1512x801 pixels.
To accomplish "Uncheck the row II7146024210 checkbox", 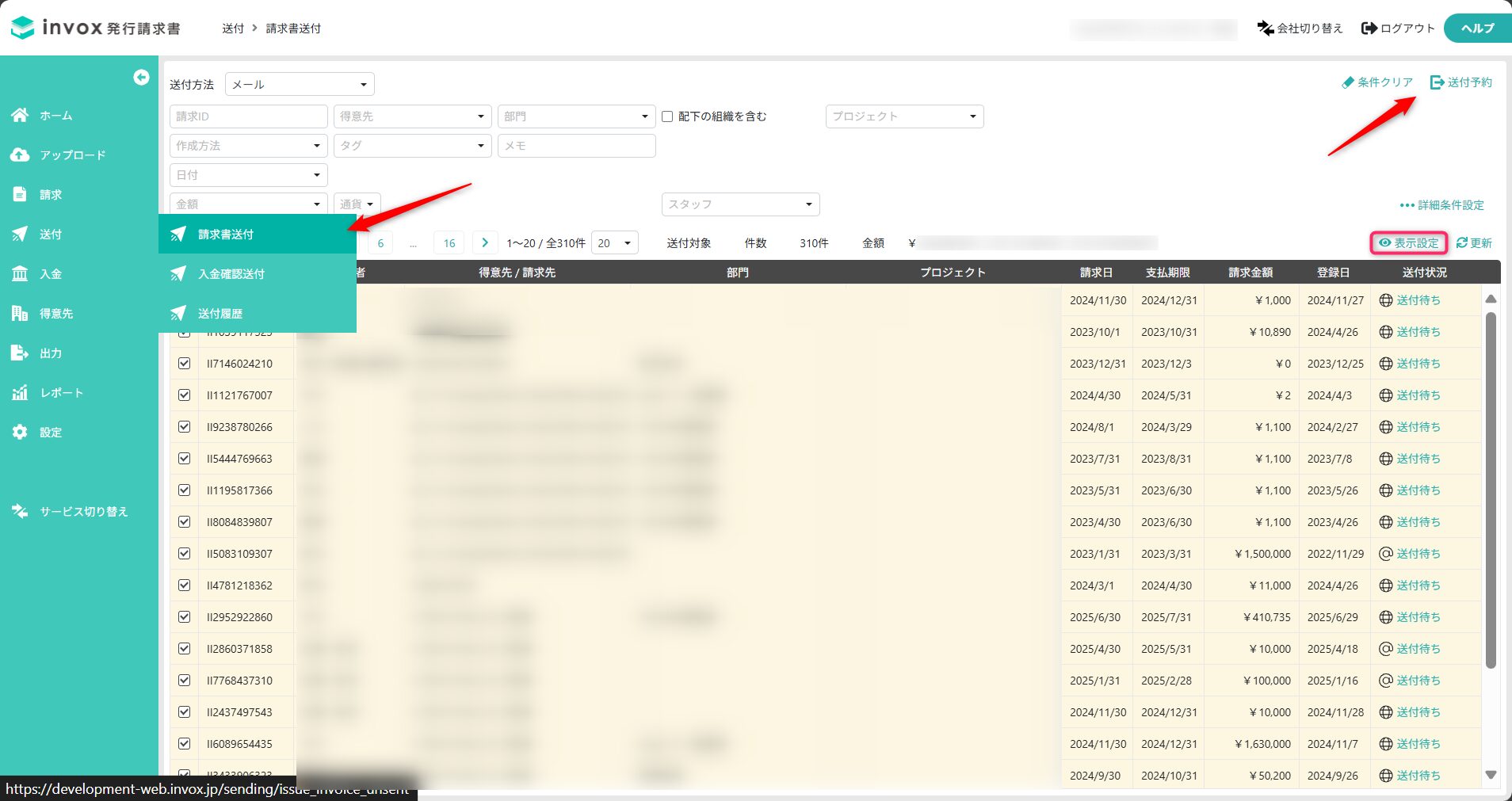I will pos(185,364).
